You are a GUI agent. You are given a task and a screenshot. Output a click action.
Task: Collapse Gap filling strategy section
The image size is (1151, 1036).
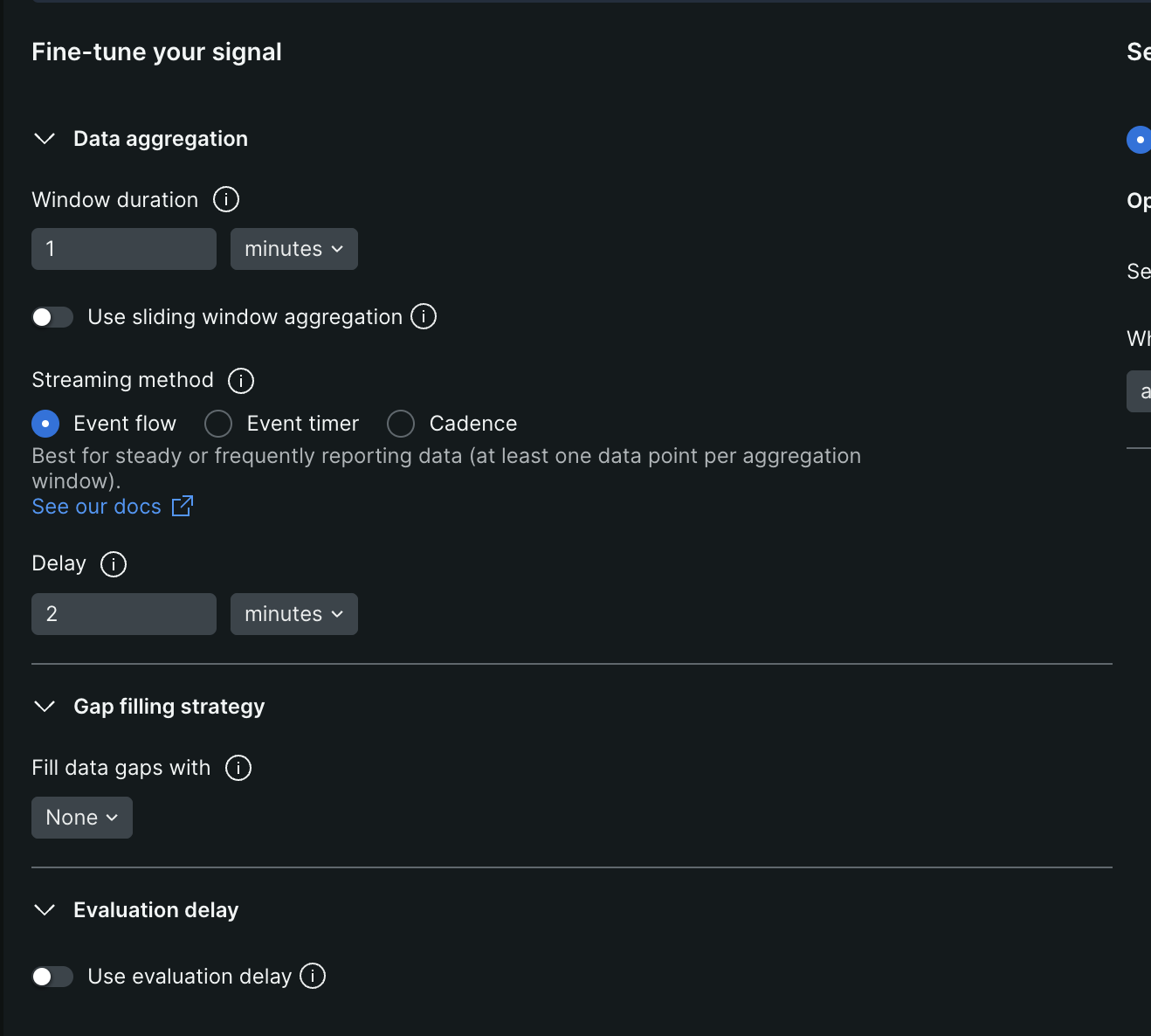point(45,707)
